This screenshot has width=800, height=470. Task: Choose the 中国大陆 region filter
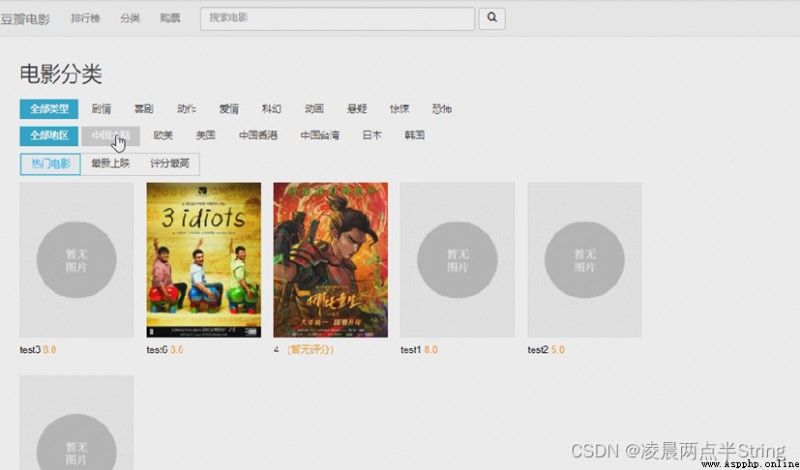111,136
